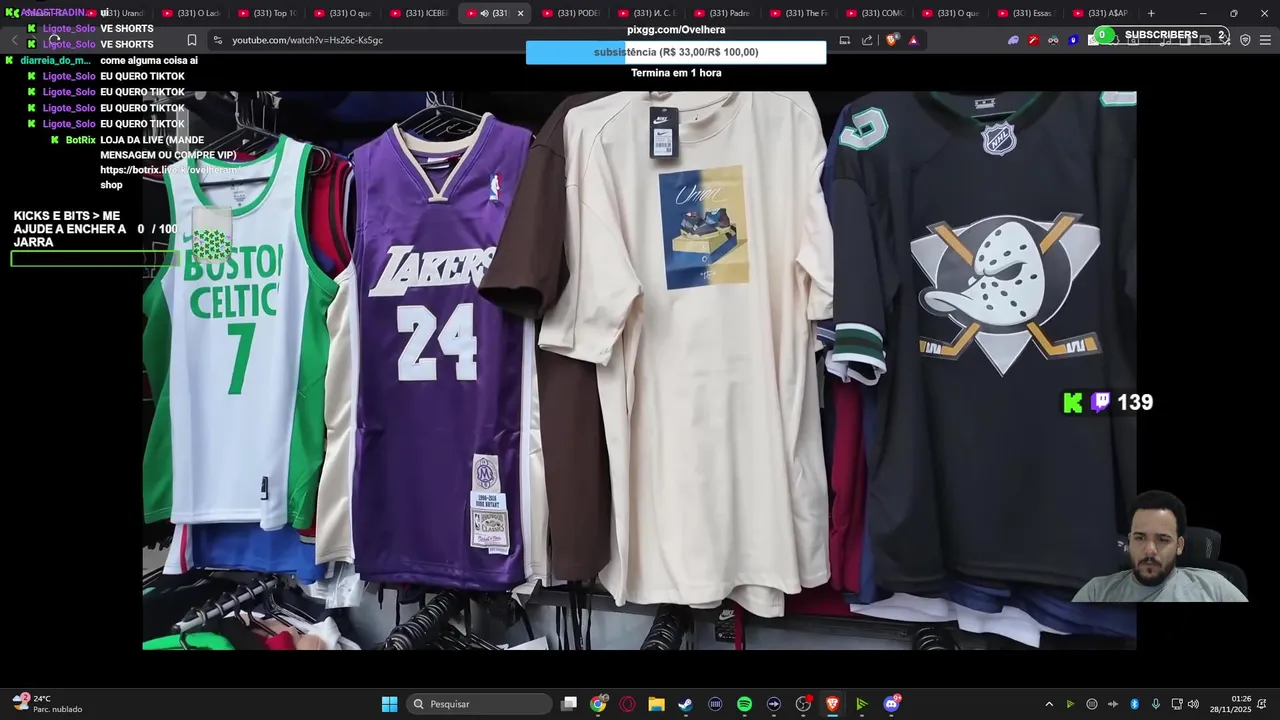1280x720 pixels.
Task: Click the Bluetooth tray icon
Action: (1134, 704)
